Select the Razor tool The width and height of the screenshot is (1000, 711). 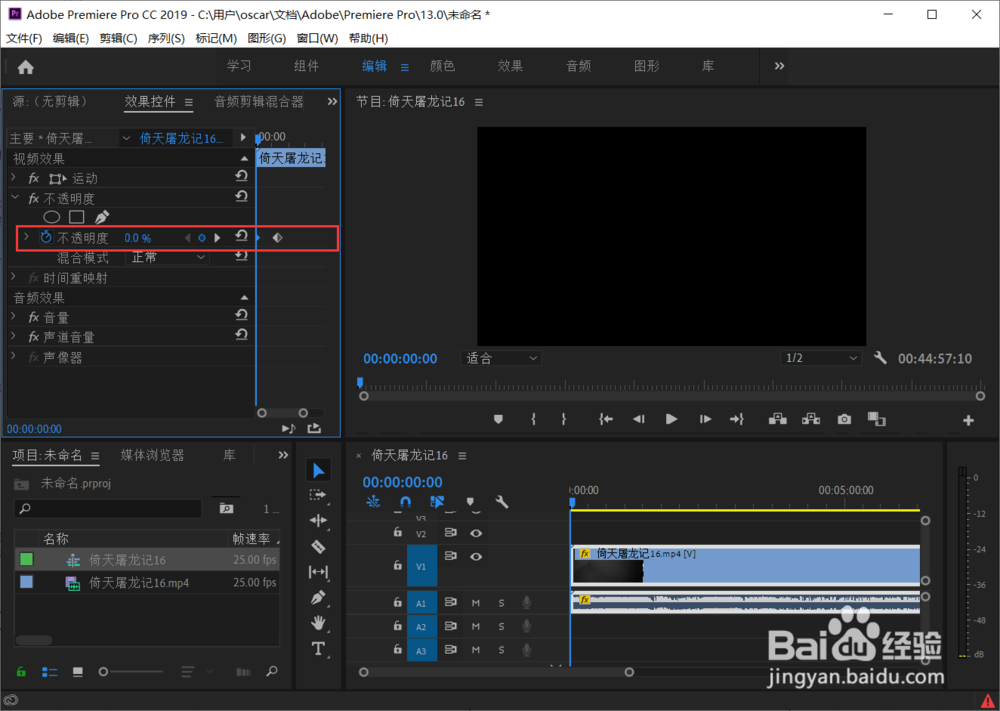[318, 546]
